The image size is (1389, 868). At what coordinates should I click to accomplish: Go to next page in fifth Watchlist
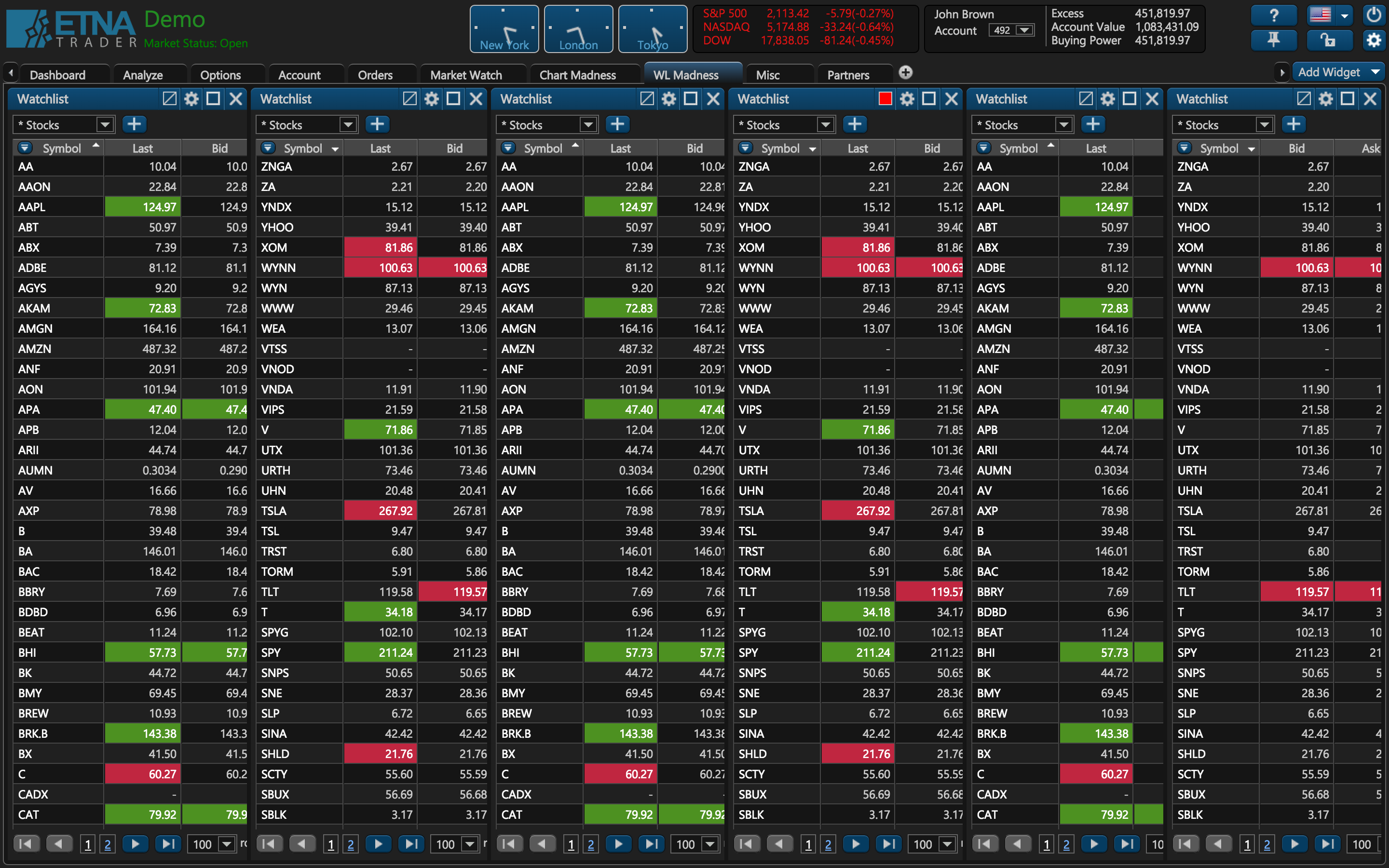pos(1094,844)
